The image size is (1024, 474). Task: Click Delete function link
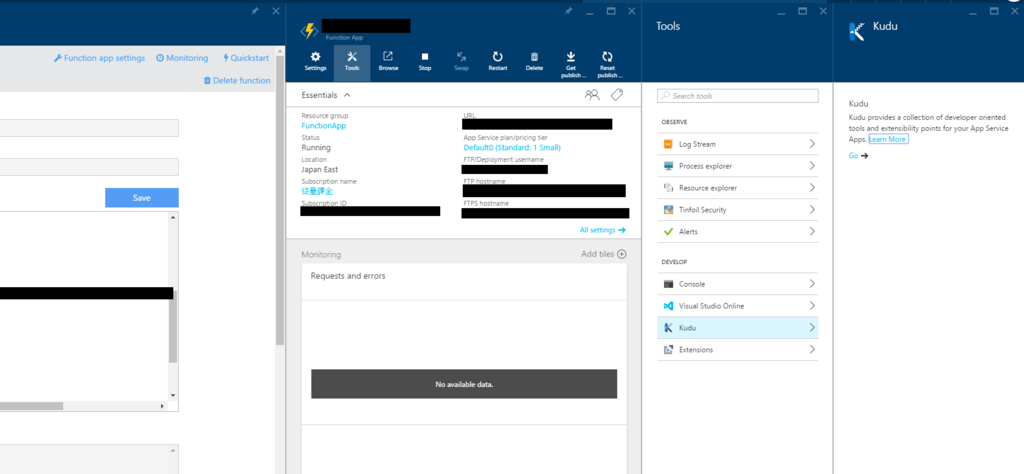tap(237, 80)
